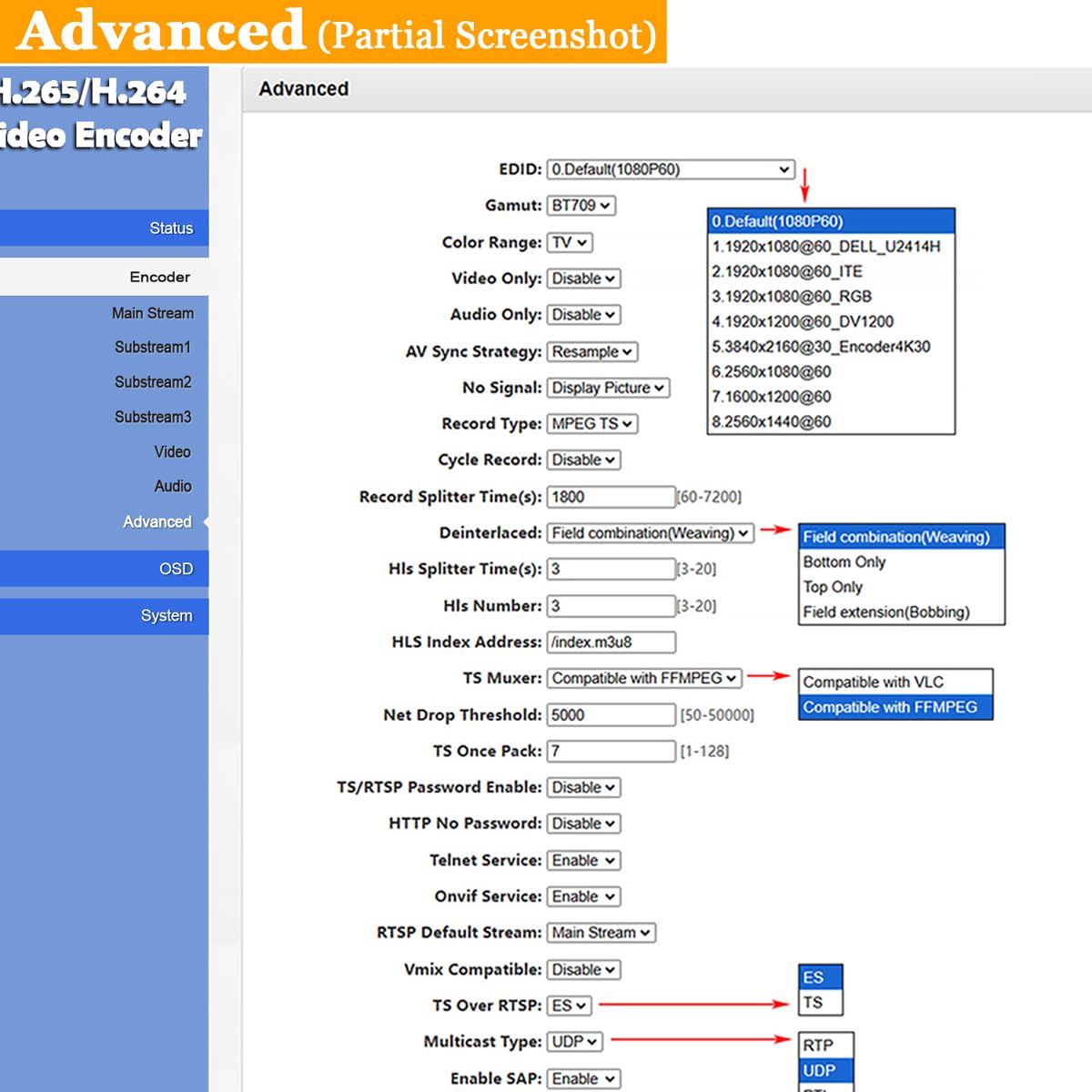The height and width of the screenshot is (1092, 1092).
Task: Focus the Net Drop Threshold input
Action: pos(611,715)
